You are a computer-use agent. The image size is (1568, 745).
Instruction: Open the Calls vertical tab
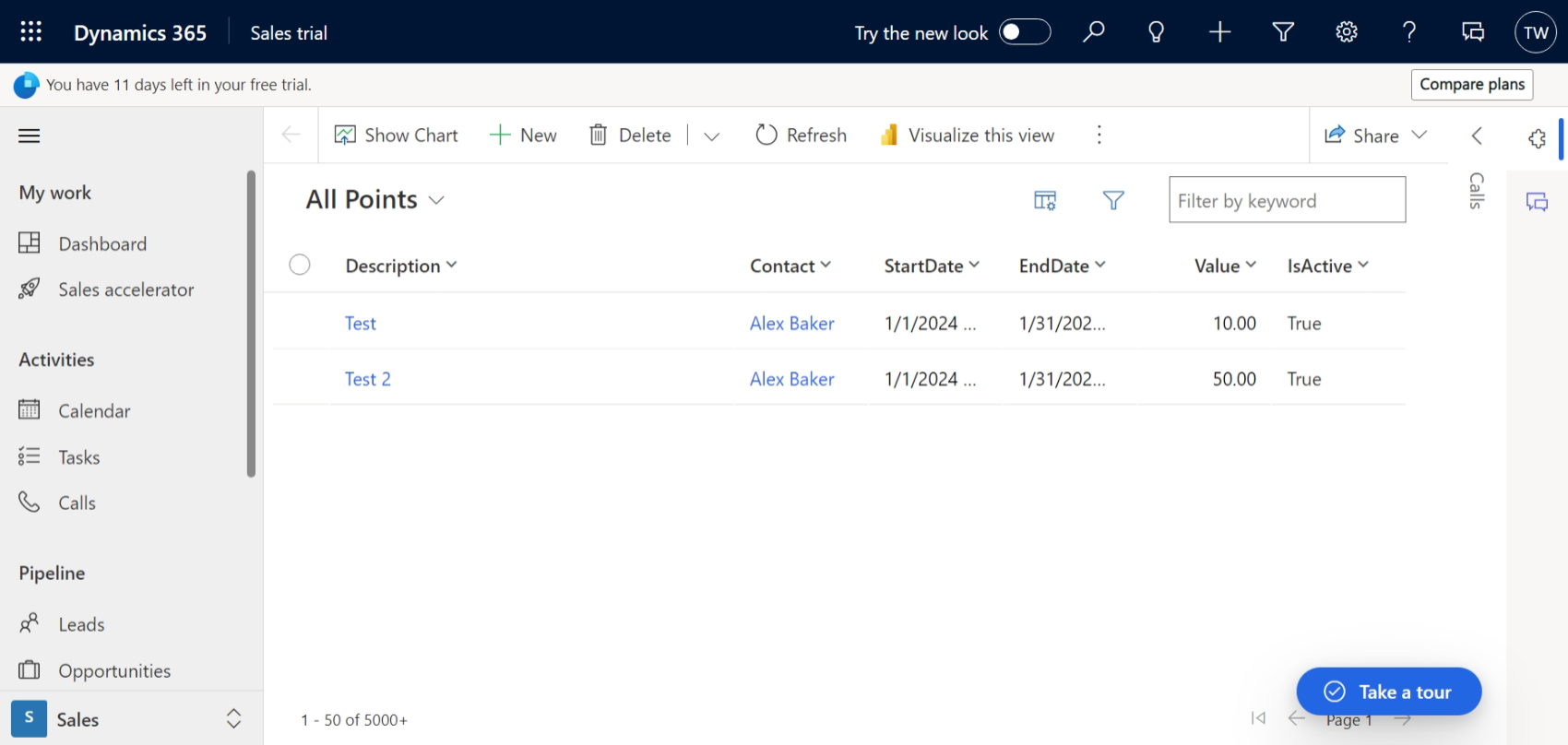click(1477, 191)
